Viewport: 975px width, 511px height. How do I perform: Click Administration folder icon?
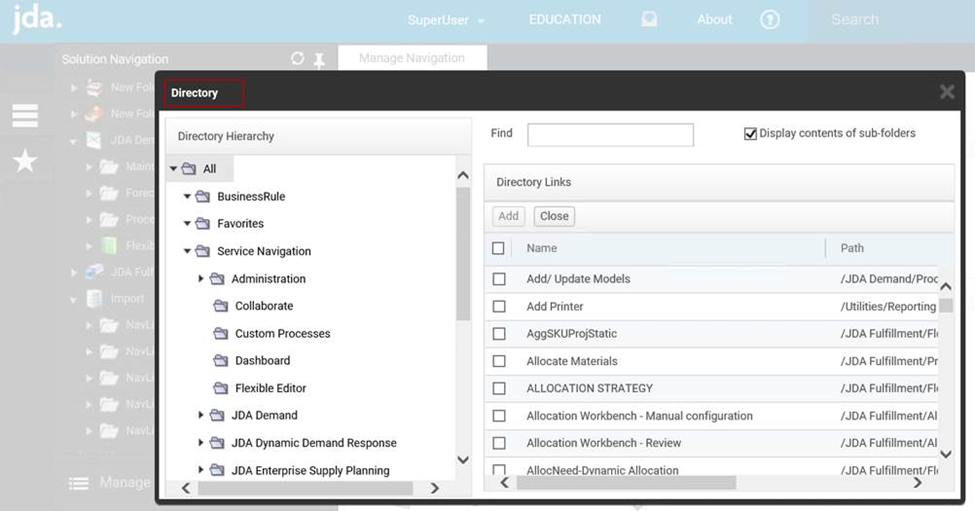pyautogui.click(x=217, y=279)
